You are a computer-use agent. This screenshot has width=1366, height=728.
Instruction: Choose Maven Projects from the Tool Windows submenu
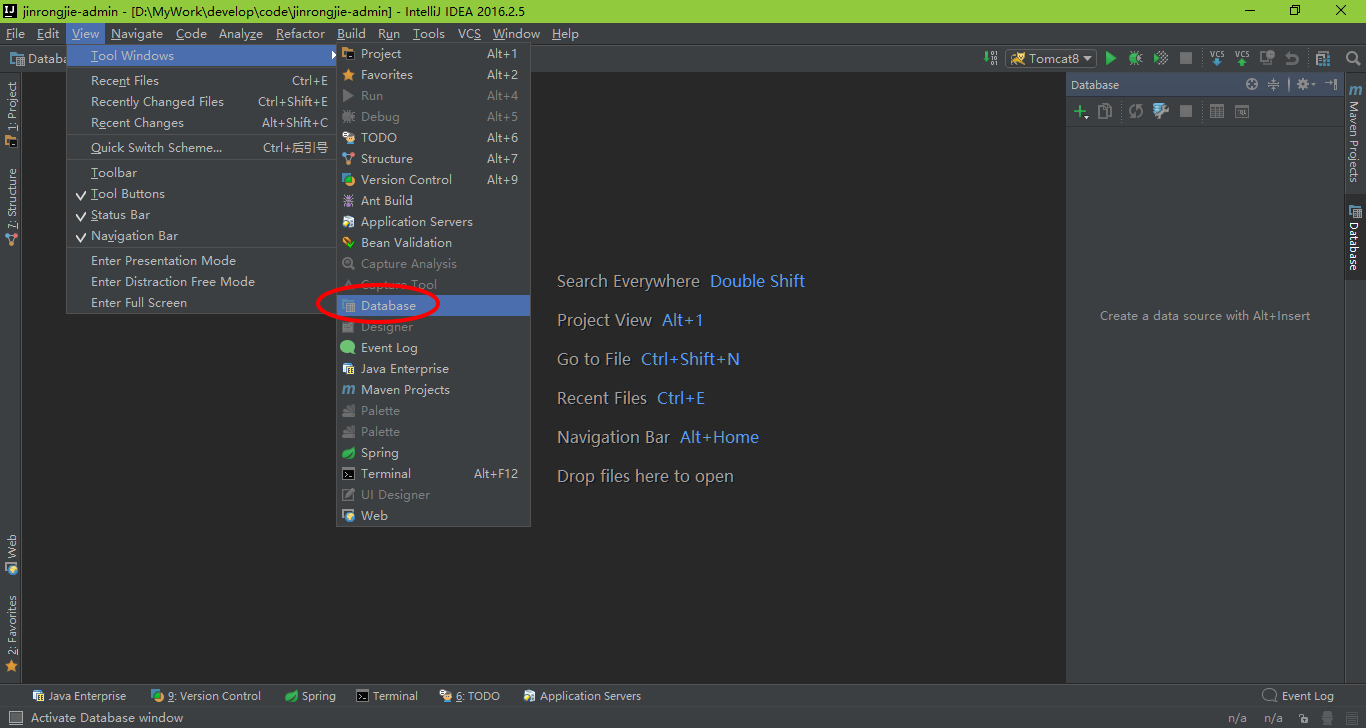tap(404, 390)
